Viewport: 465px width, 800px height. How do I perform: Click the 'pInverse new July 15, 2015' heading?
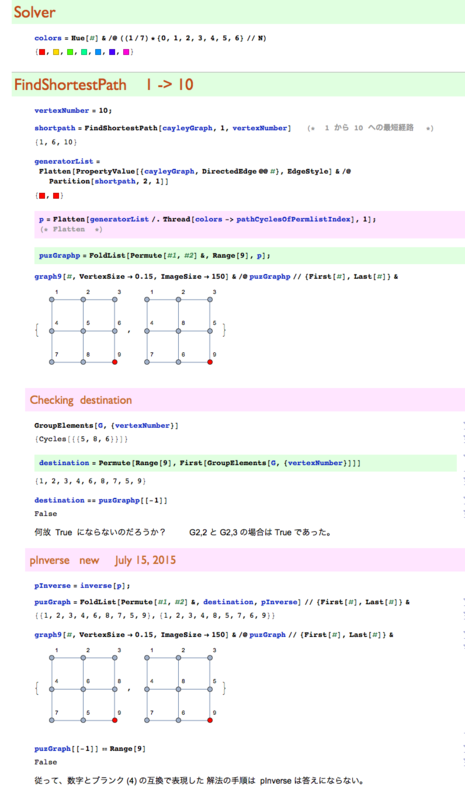[x=103, y=560]
